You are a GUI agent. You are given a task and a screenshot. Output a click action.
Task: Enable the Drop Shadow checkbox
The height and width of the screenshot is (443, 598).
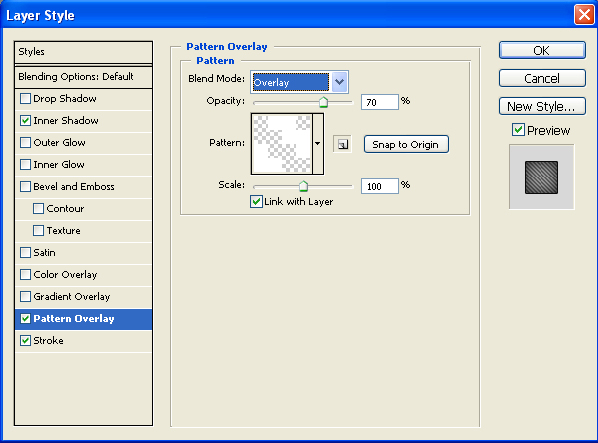tap(25, 99)
